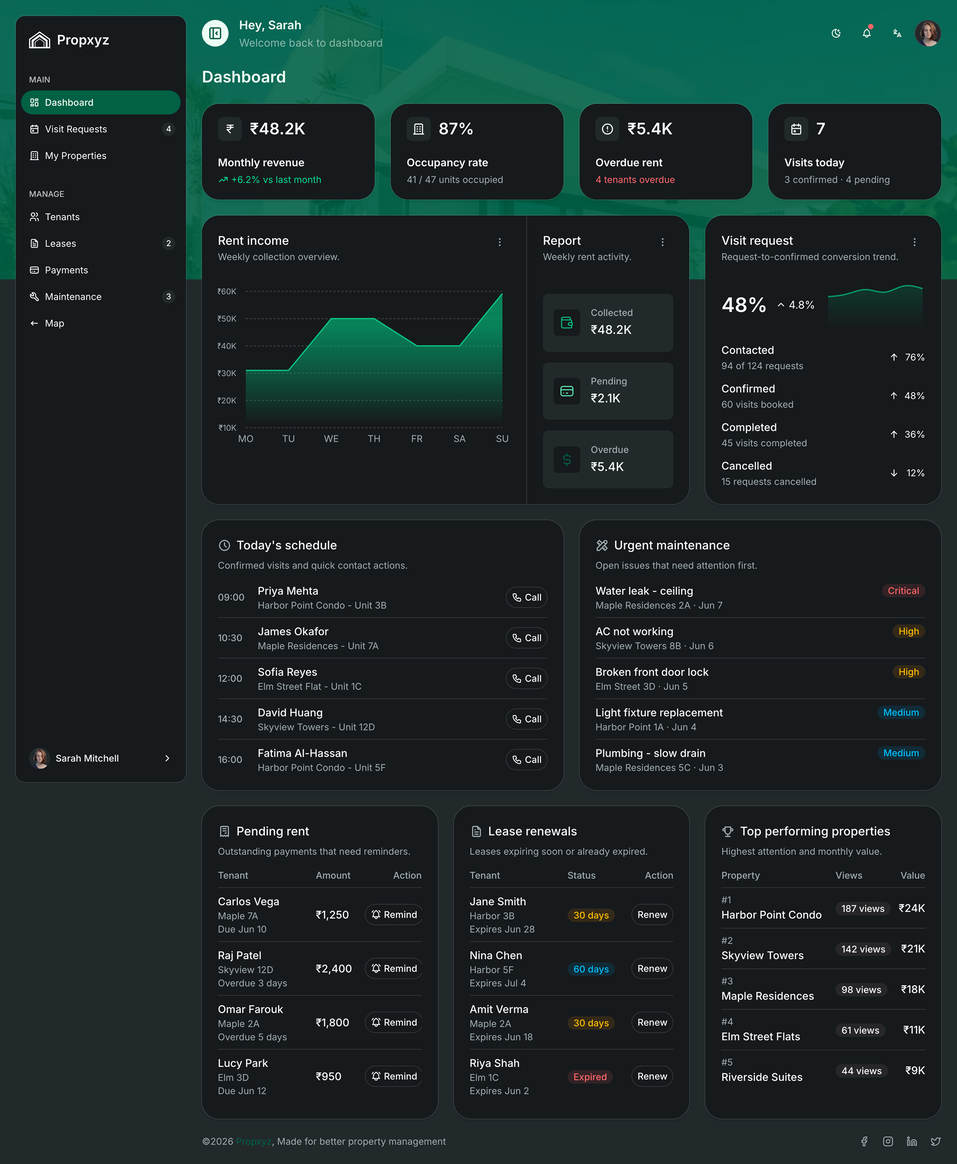Call Fatima Al-Hassan

(x=526, y=759)
